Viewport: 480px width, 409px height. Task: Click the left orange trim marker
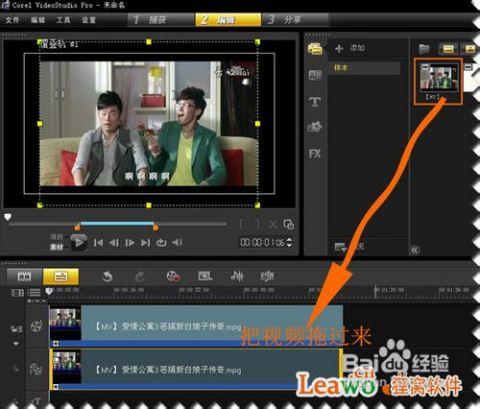pos(77,227)
